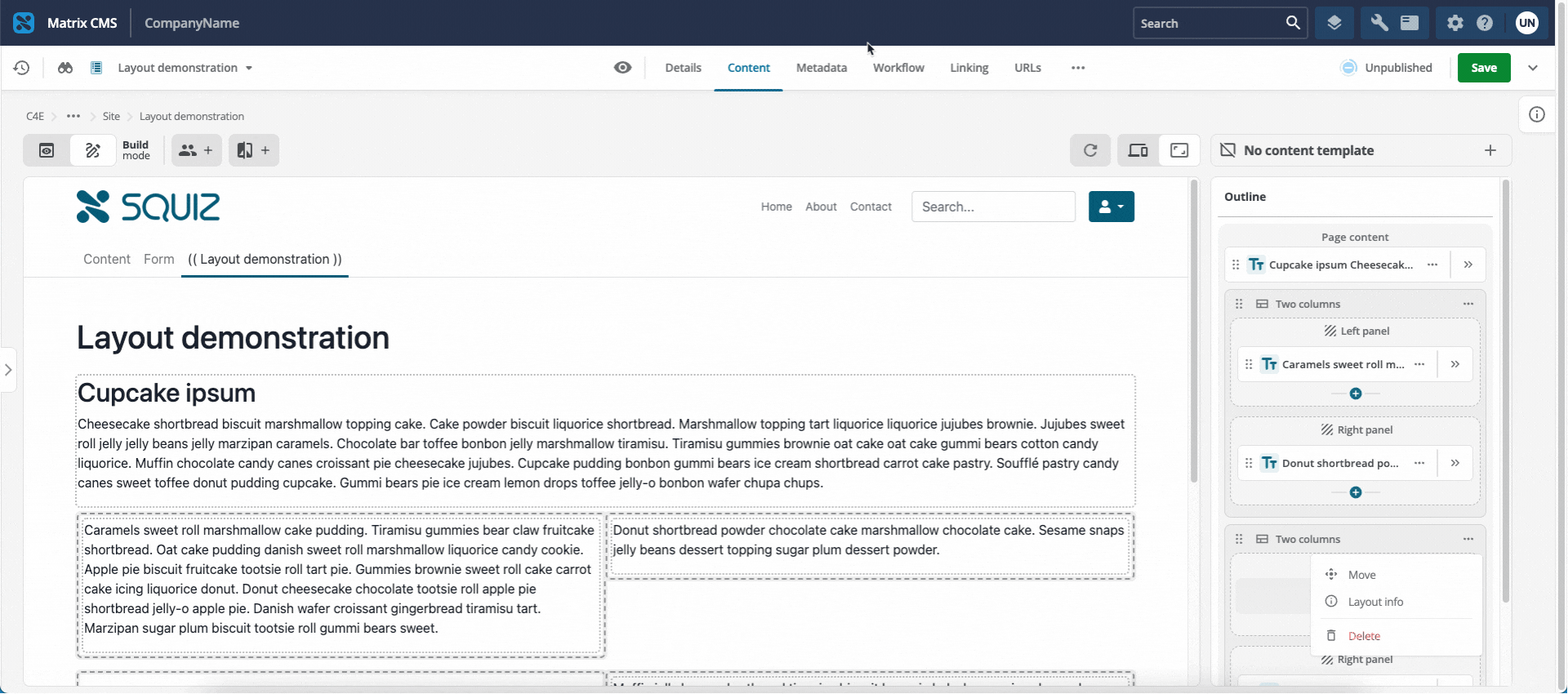Focus the preview Search... field
This screenshot has width=1568, height=694.
click(993, 207)
